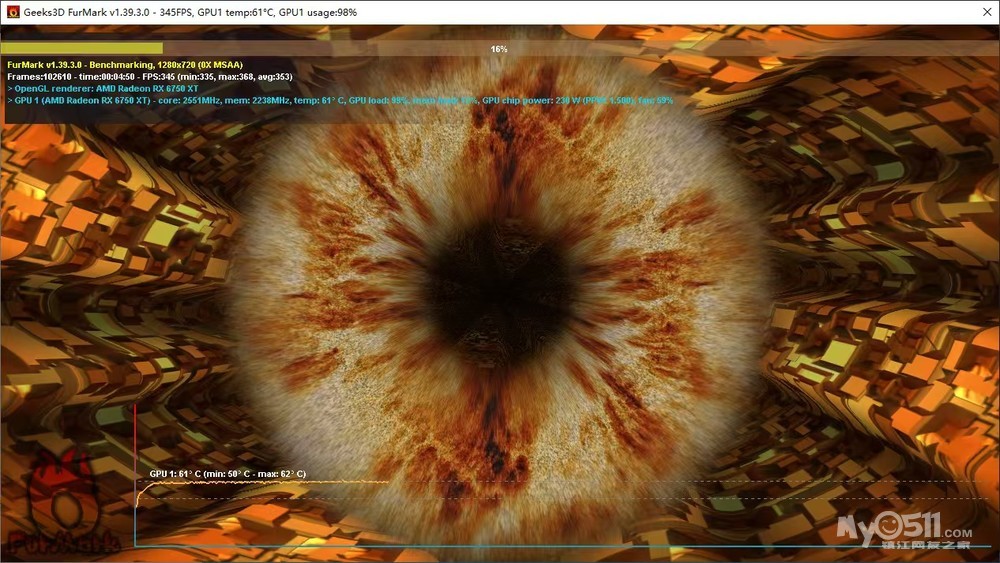Screen dimensions: 1000x563
Task: Click the 'Frames:102610 - time:00:04:50' stats line
Action: (150, 77)
